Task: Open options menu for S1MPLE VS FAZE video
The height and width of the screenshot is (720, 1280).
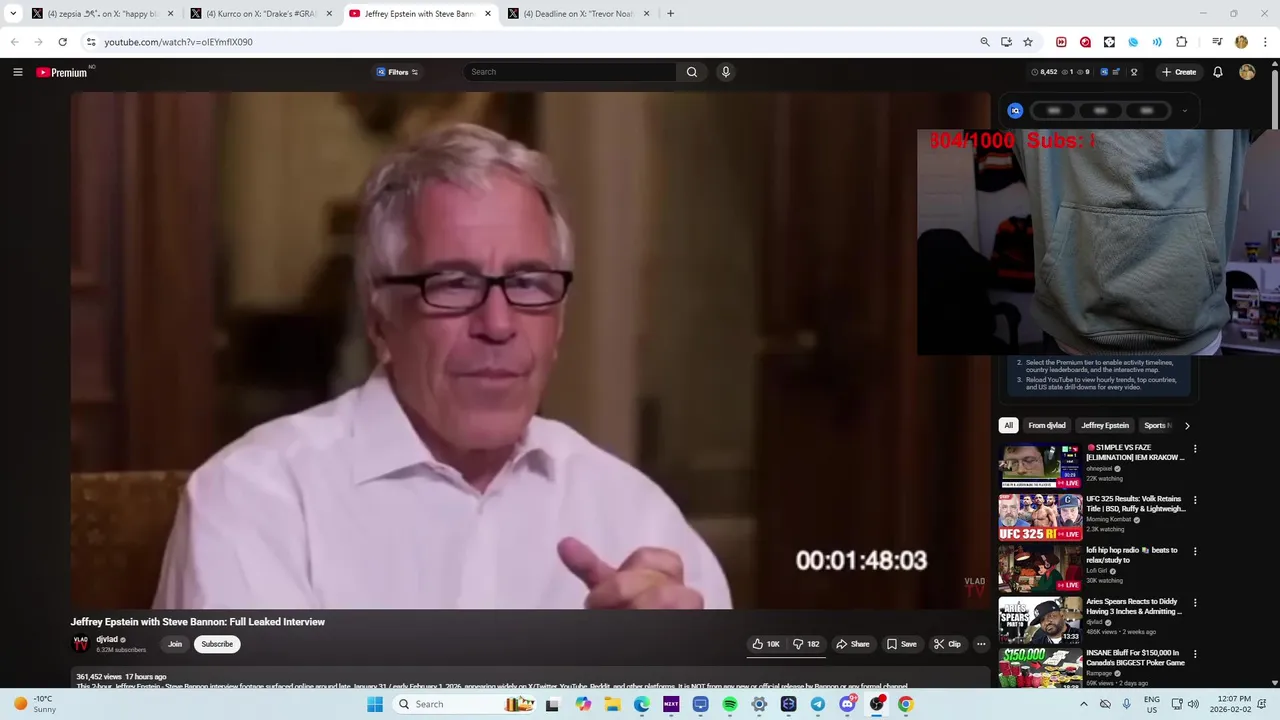Action: (x=1195, y=449)
